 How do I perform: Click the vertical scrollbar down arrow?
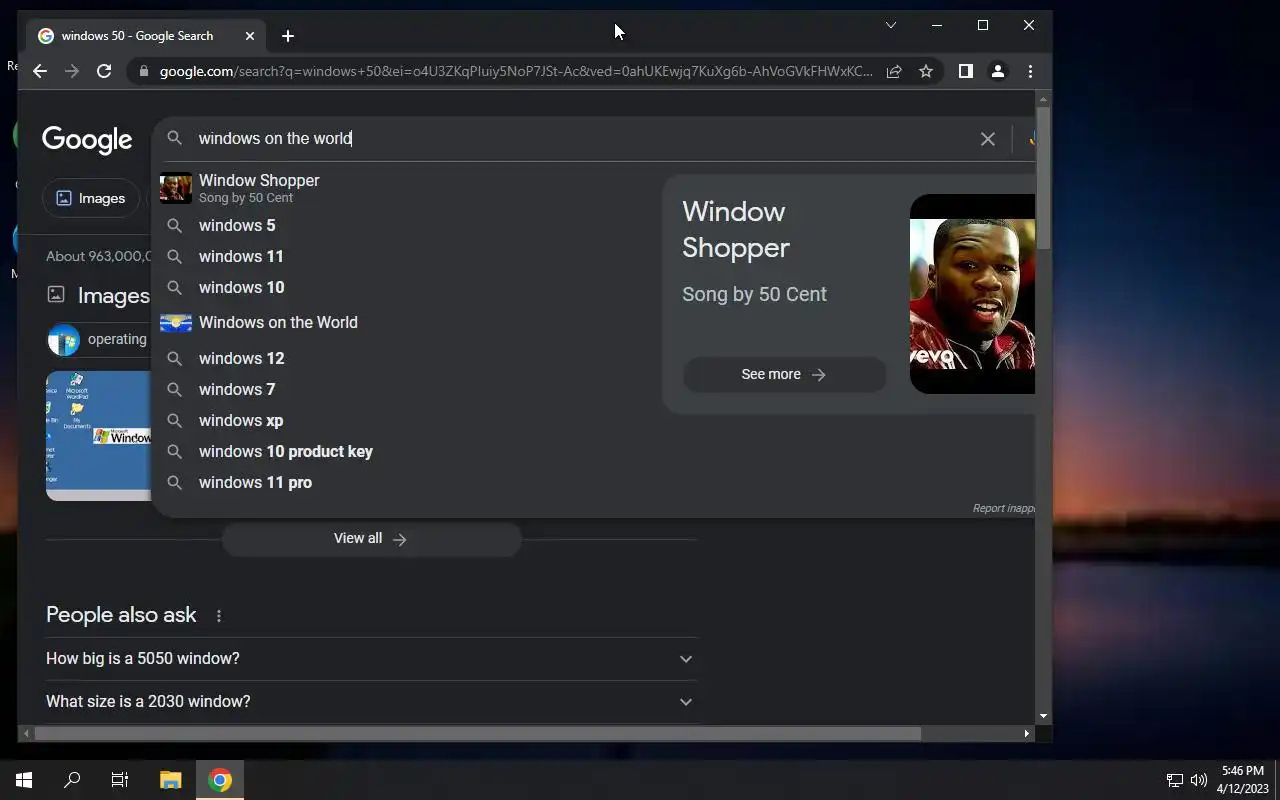coord(1044,716)
